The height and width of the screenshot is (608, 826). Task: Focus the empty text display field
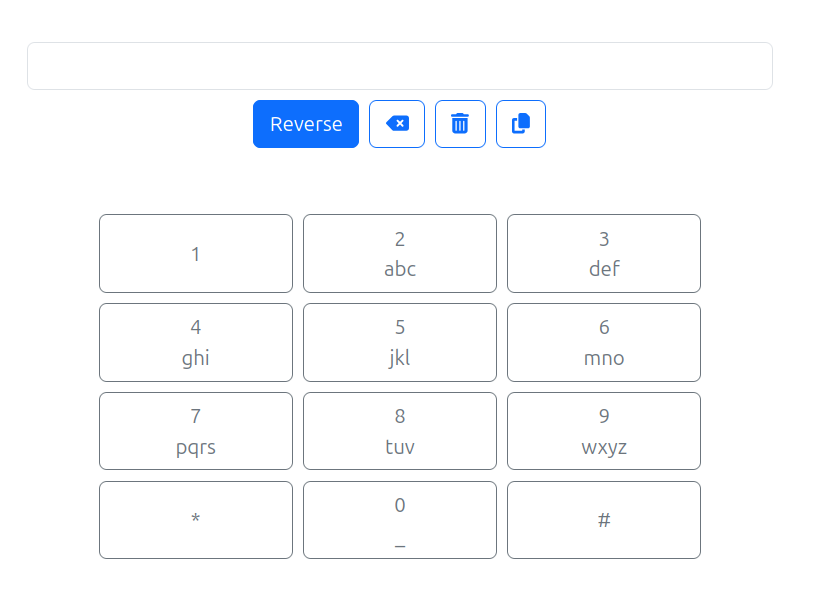tap(400, 66)
